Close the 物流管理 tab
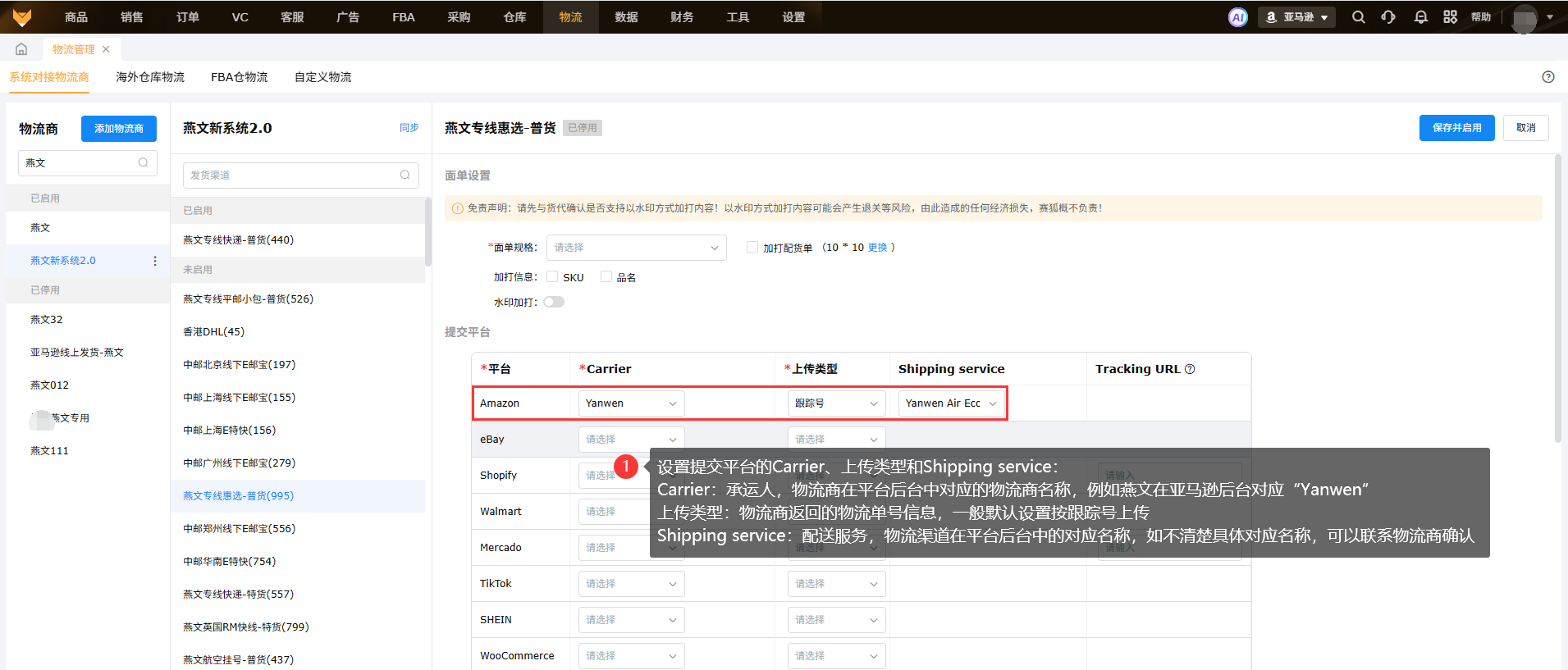1568x670 pixels. point(106,49)
